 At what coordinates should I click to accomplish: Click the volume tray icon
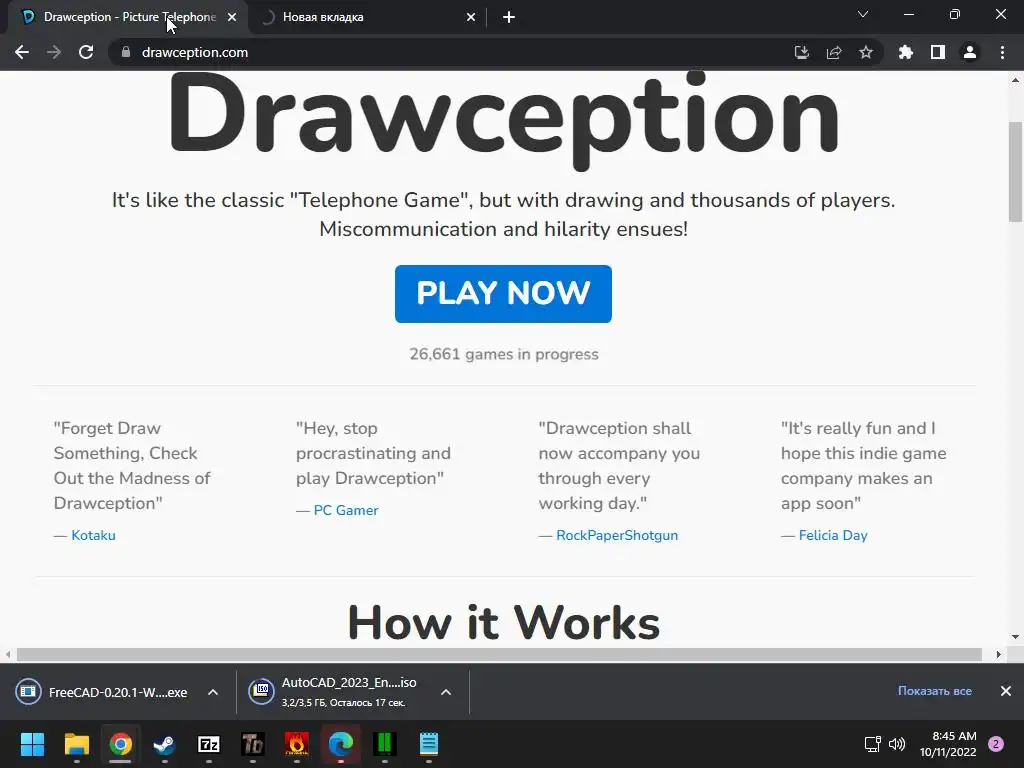pos(897,744)
